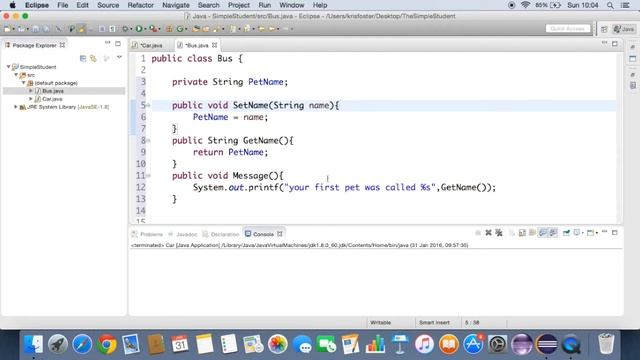Image resolution: width=640 pixels, height=360 pixels.
Task: Minimize the editor area
Action: click(x=604, y=43)
